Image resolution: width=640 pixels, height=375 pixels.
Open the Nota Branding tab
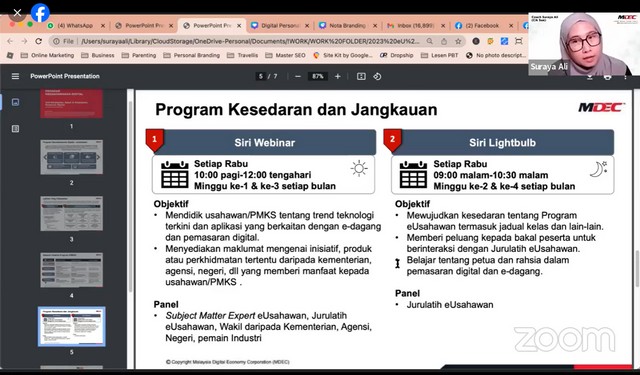[348, 25]
